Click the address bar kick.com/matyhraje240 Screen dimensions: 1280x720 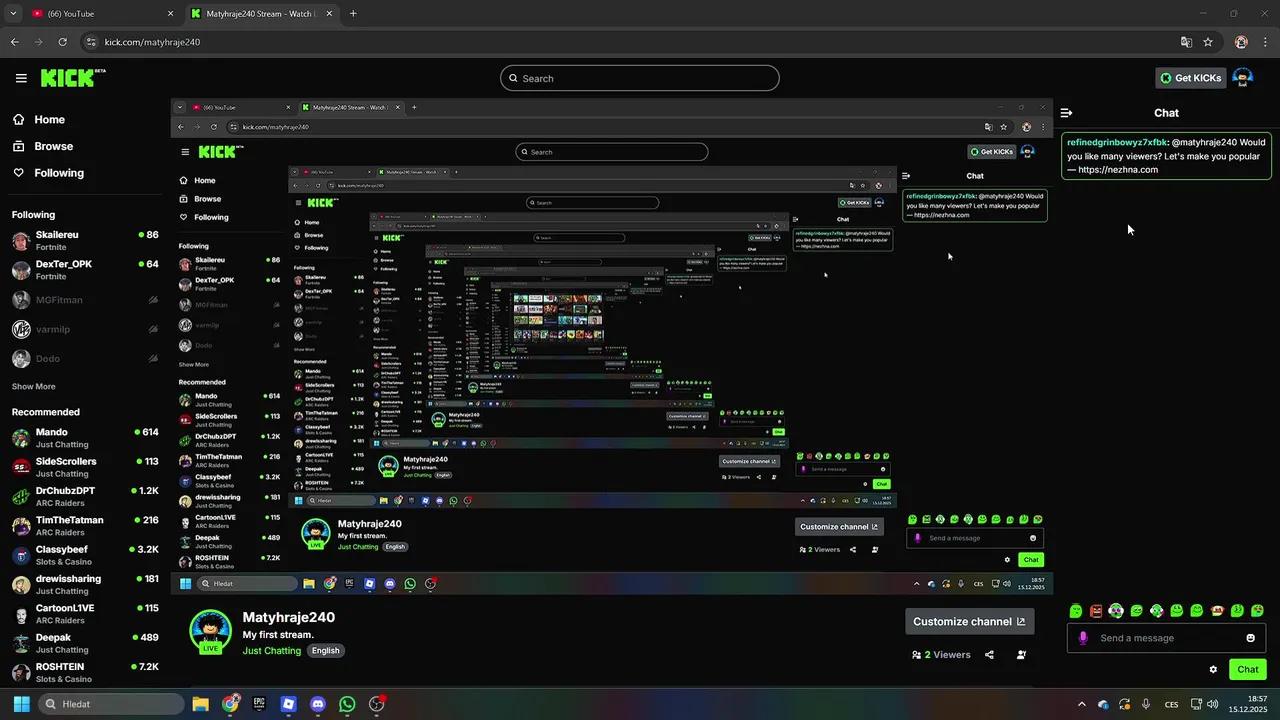[152, 42]
